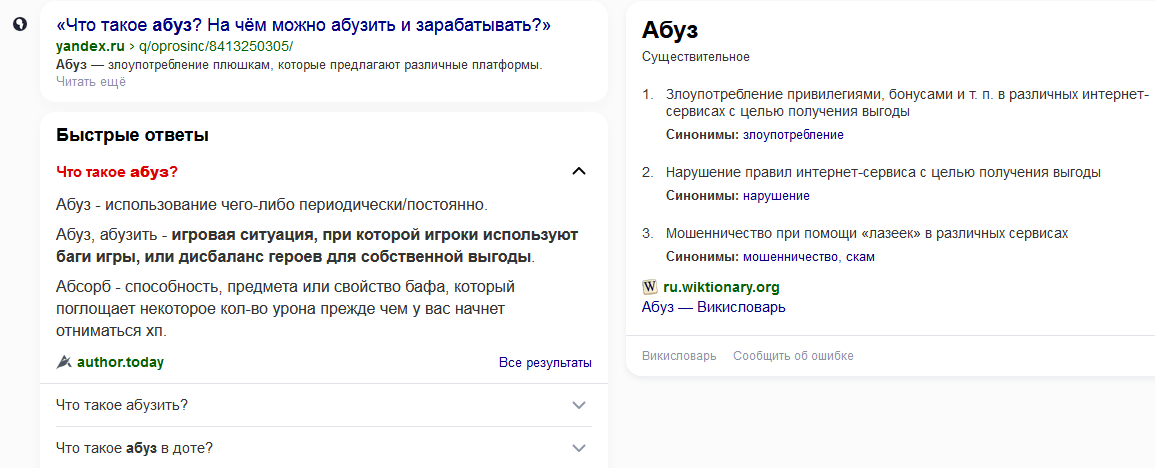Expand the "Что такое абузить?" question

click(578, 405)
